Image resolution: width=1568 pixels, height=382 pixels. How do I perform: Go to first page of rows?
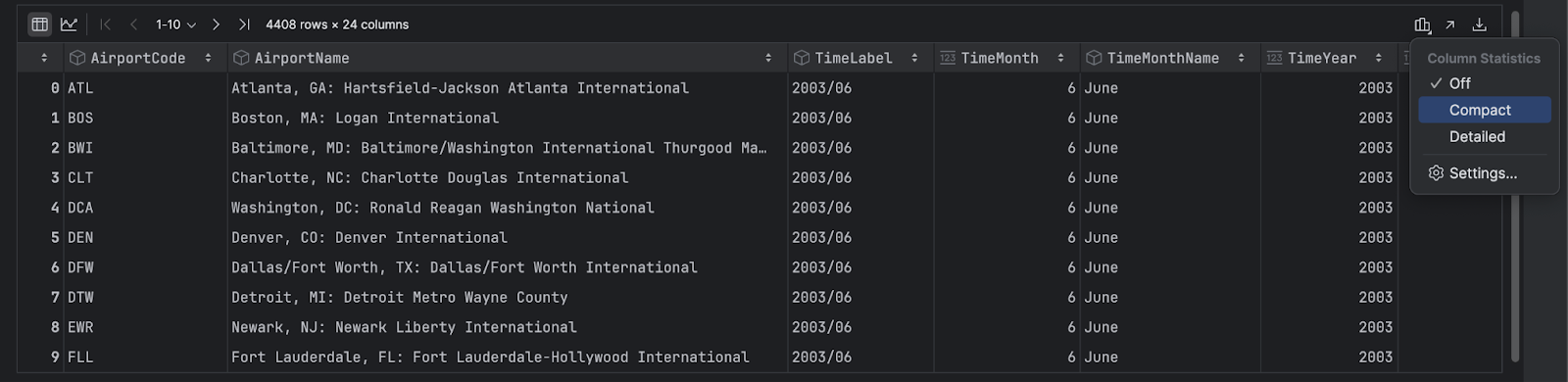(x=106, y=24)
